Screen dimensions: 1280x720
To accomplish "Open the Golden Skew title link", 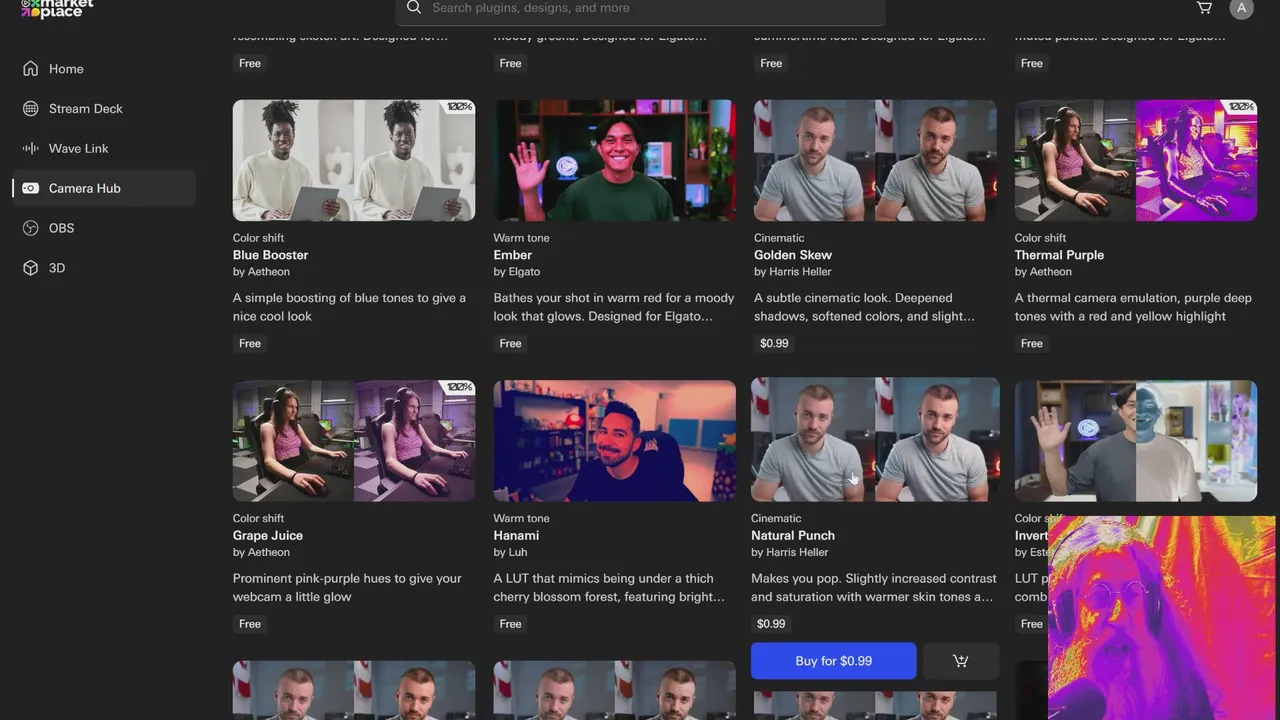I will pyautogui.click(x=793, y=255).
